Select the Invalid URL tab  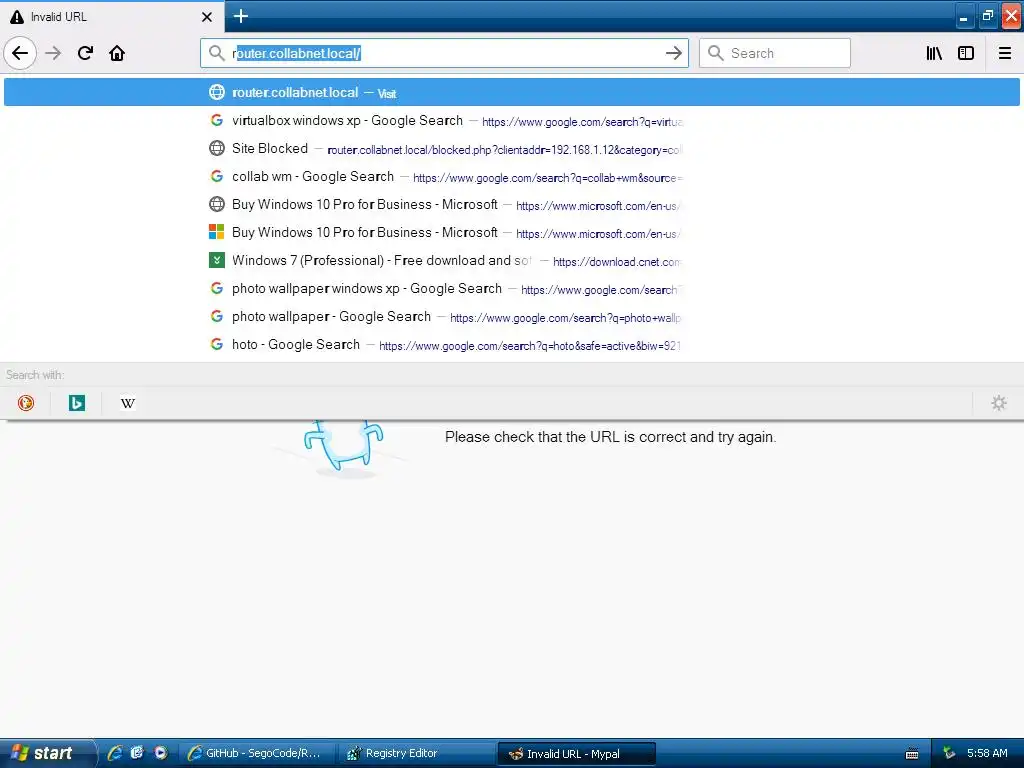(112, 17)
